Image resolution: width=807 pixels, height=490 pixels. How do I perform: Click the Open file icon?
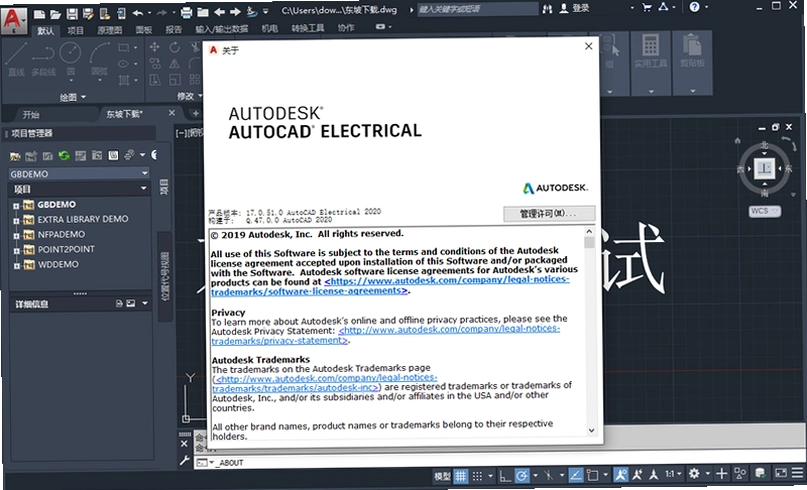(x=56, y=13)
